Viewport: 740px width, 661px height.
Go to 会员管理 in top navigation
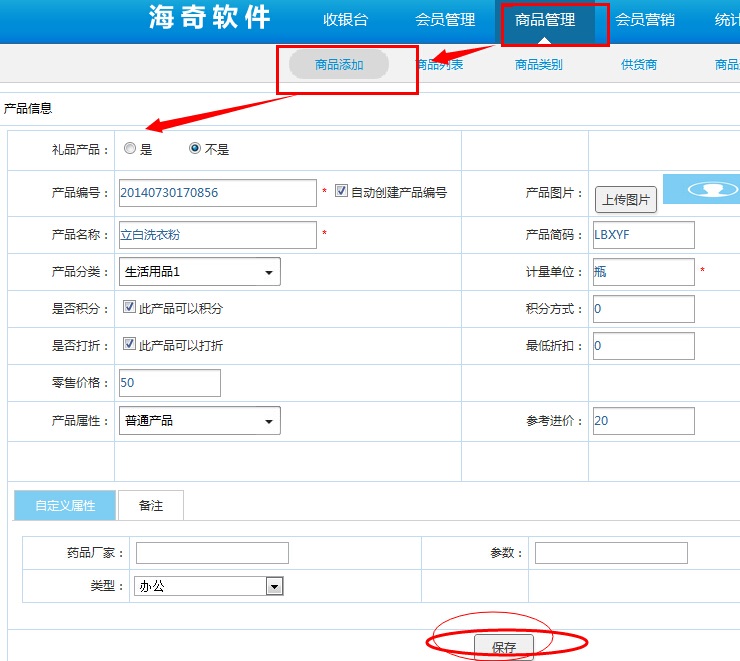[445, 20]
